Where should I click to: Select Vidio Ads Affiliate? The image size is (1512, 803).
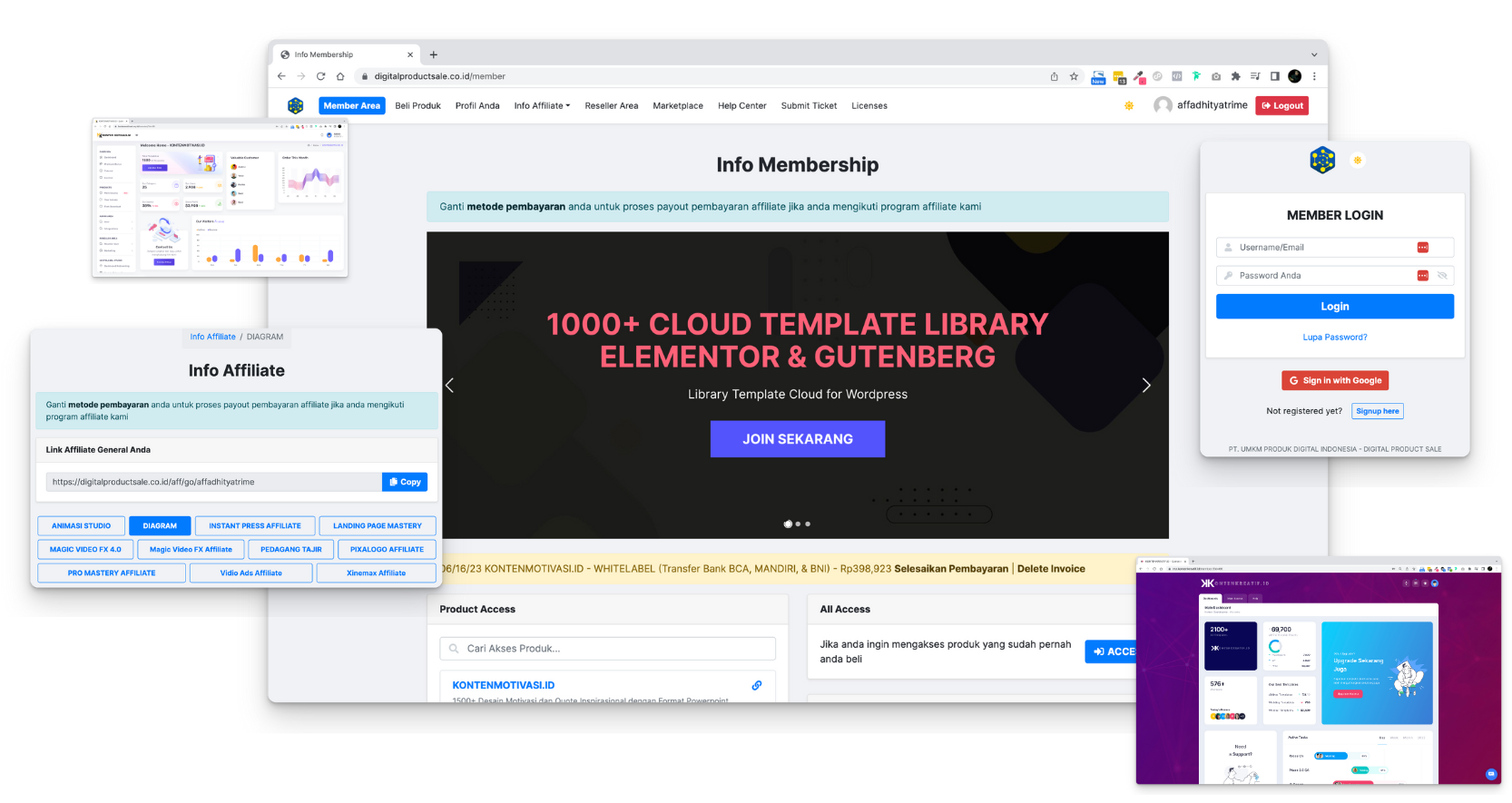coord(251,573)
